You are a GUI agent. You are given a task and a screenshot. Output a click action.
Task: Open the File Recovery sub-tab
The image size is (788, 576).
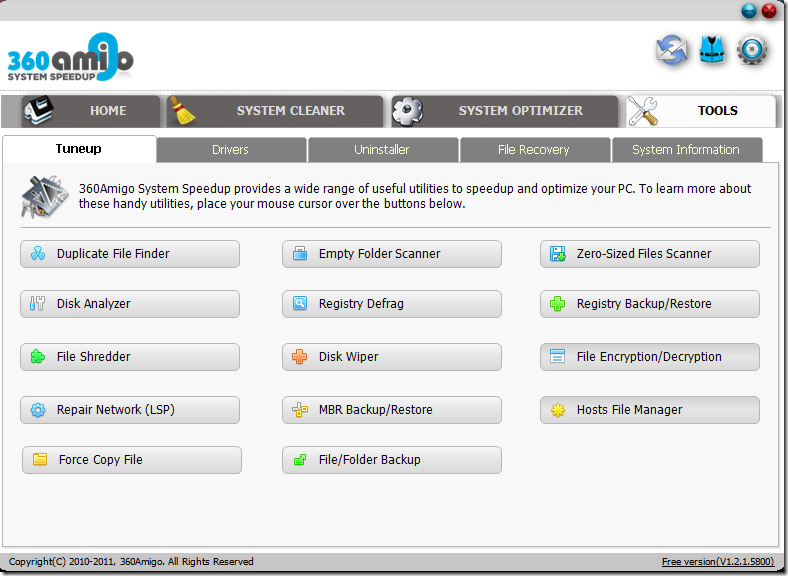(x=535, y=150)
